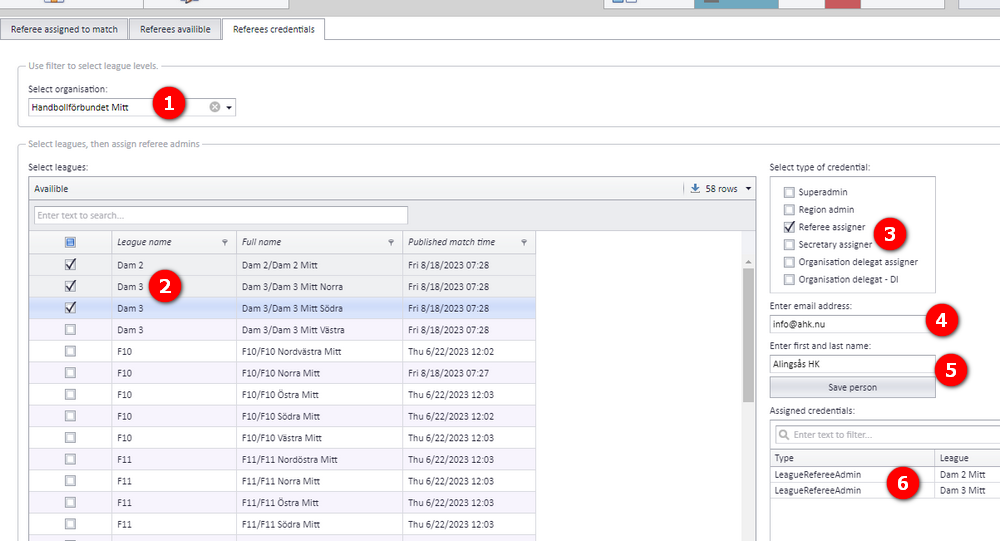The image size is (1000, 541).
Task: Check the F11 Nordöstra Mitt league checkbox
Action: click(70, 459)
